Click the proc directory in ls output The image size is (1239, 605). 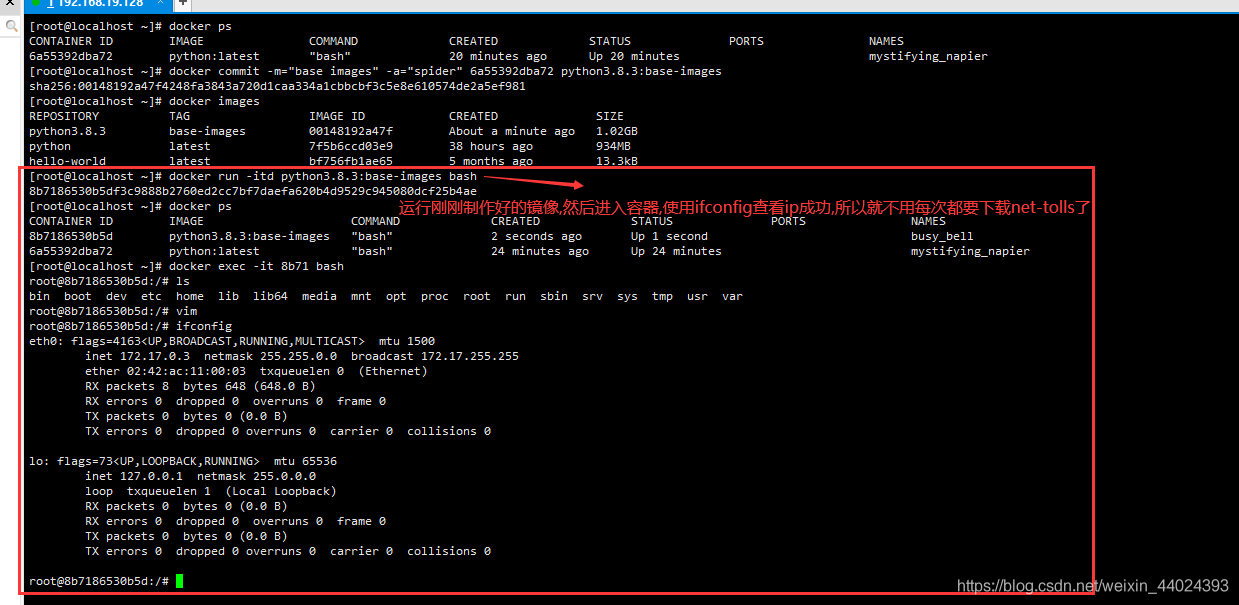point(434,296)
